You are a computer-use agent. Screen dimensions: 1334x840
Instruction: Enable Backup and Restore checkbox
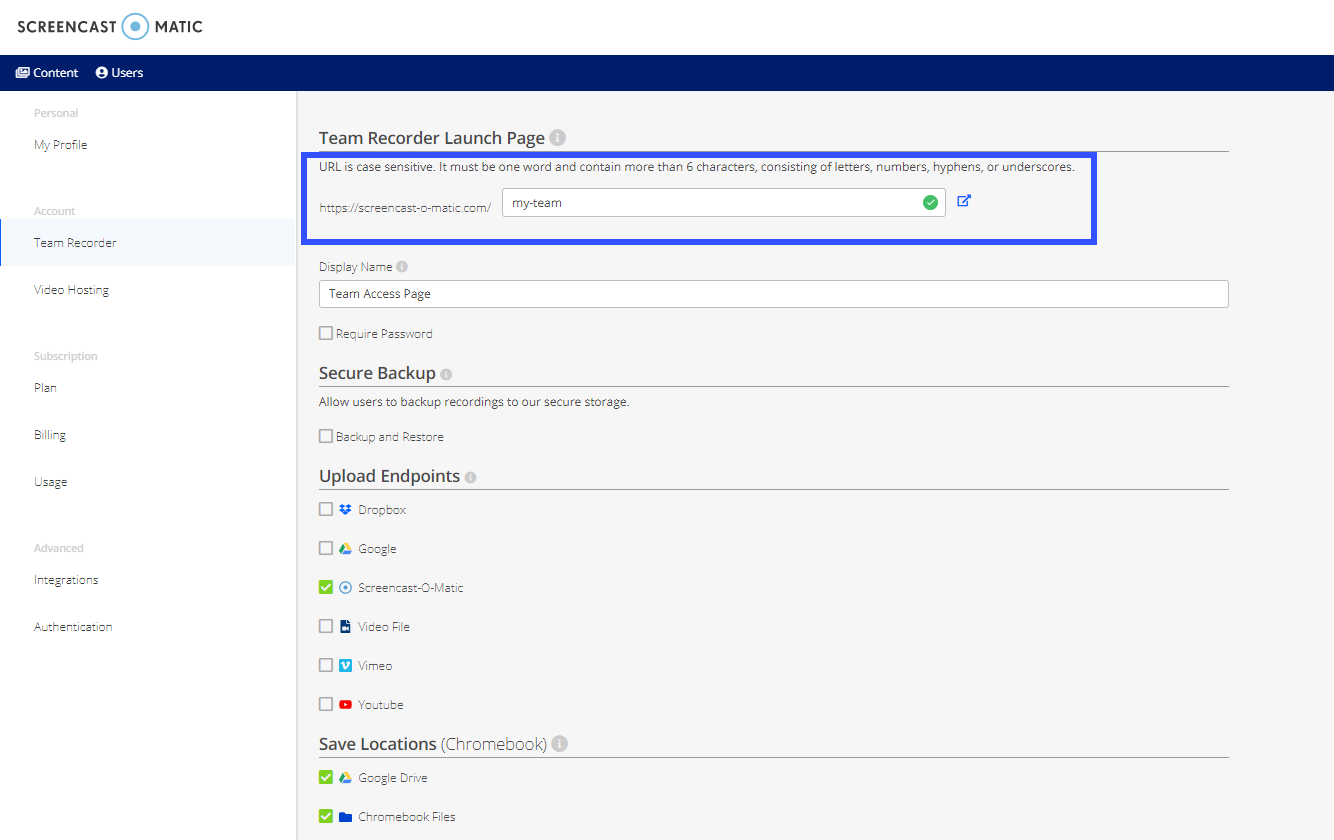pyautogui.click(x=326, y=436)
